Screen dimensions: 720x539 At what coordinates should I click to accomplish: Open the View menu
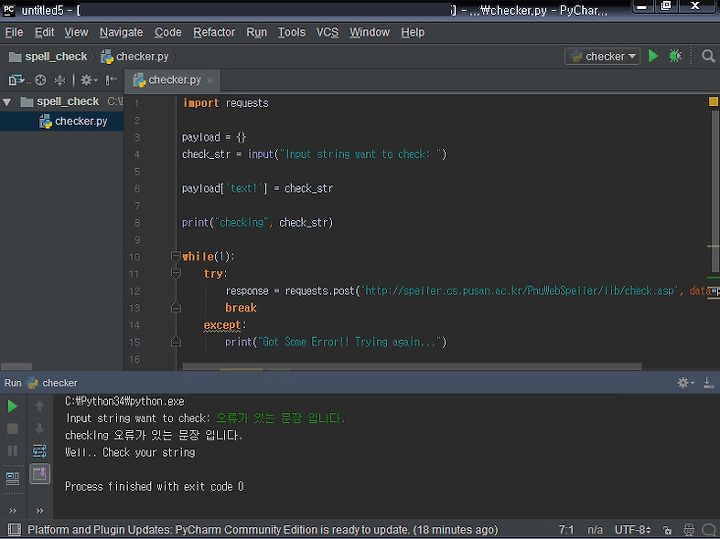(x=76, y=32)
